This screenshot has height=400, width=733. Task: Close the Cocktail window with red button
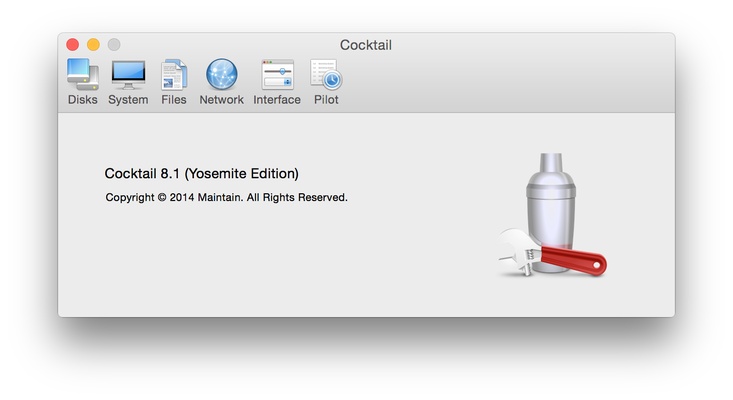point(72,44)
